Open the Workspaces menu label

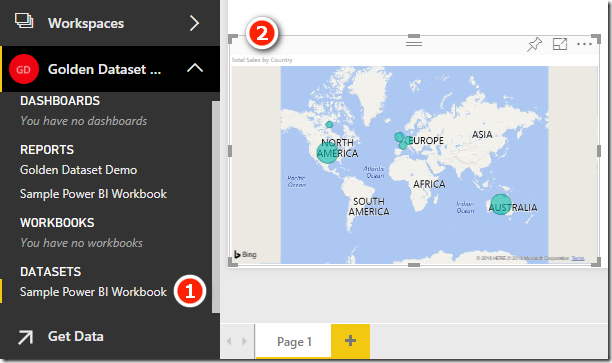(x=86, y=23)
